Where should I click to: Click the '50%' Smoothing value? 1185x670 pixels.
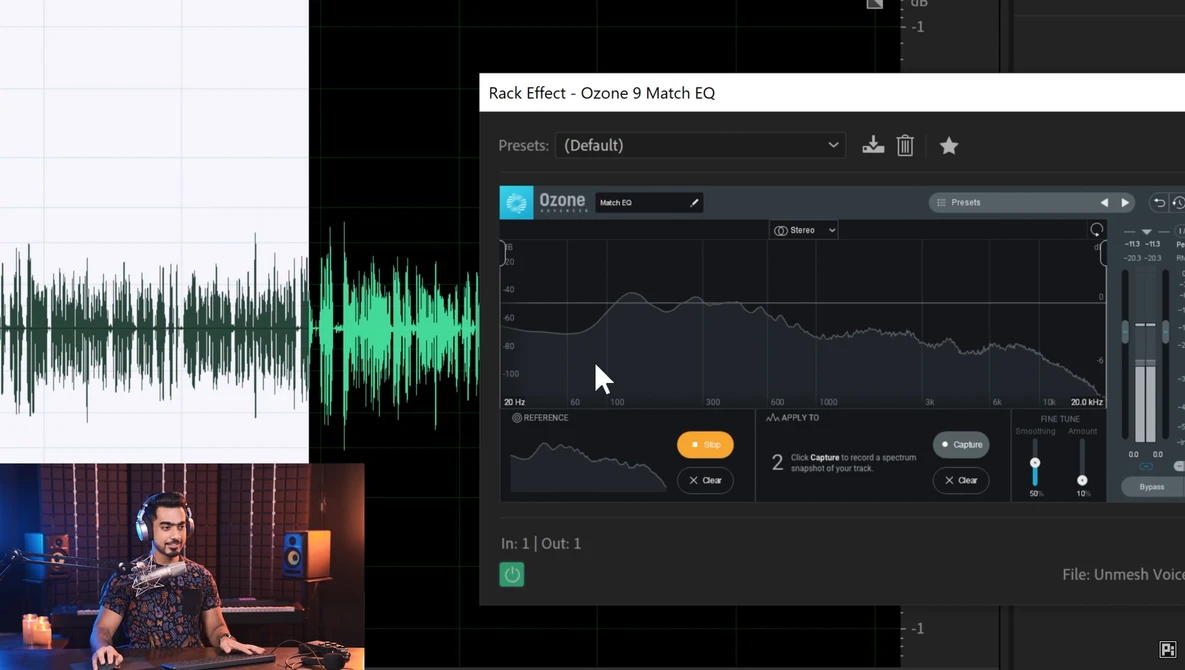tap(1035, 494)
